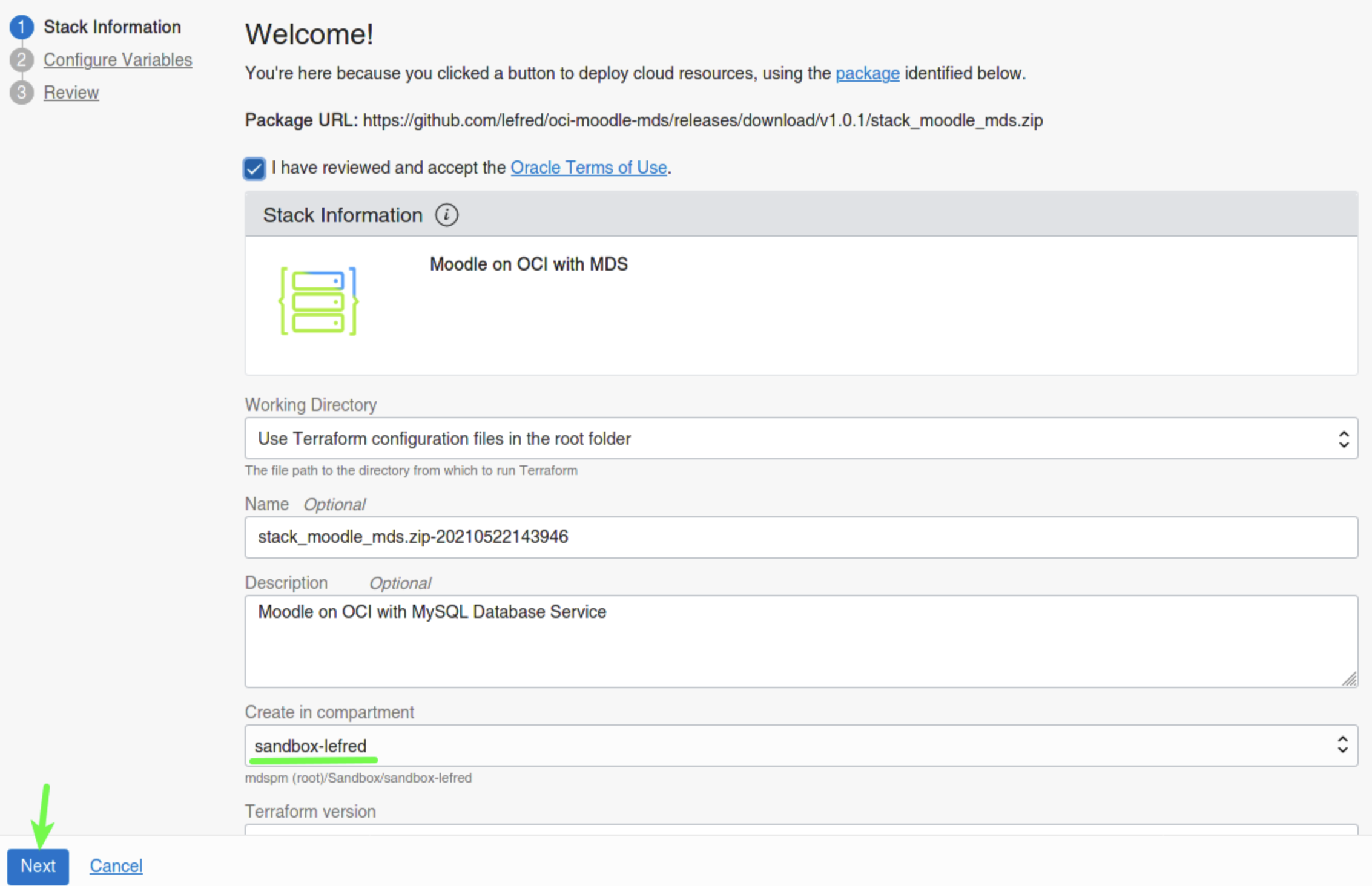Click the Working Directory dropdown arrows

[x=1343, y=439]
